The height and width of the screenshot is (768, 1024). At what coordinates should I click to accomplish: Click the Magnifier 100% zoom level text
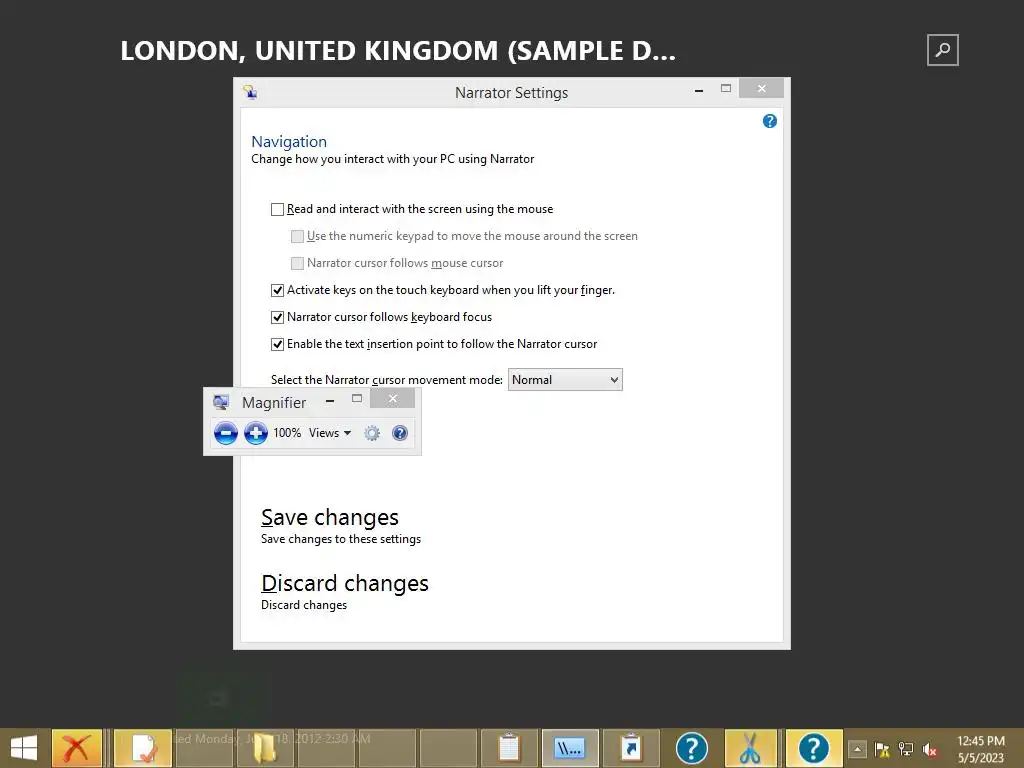(x=287, y=432)
